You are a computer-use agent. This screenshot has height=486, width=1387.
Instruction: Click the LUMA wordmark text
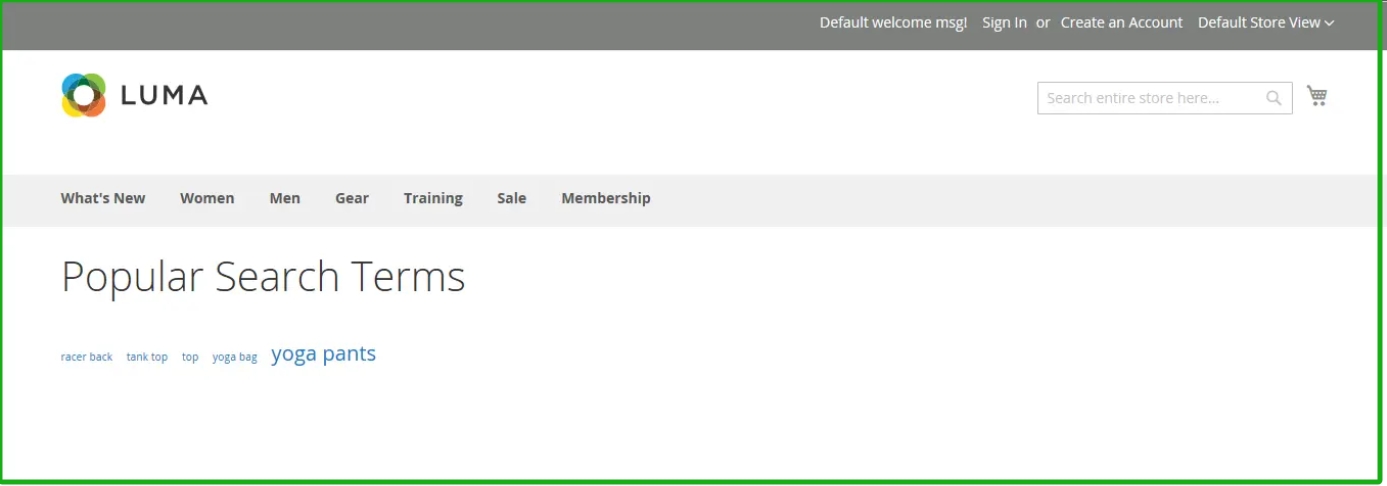164,96
